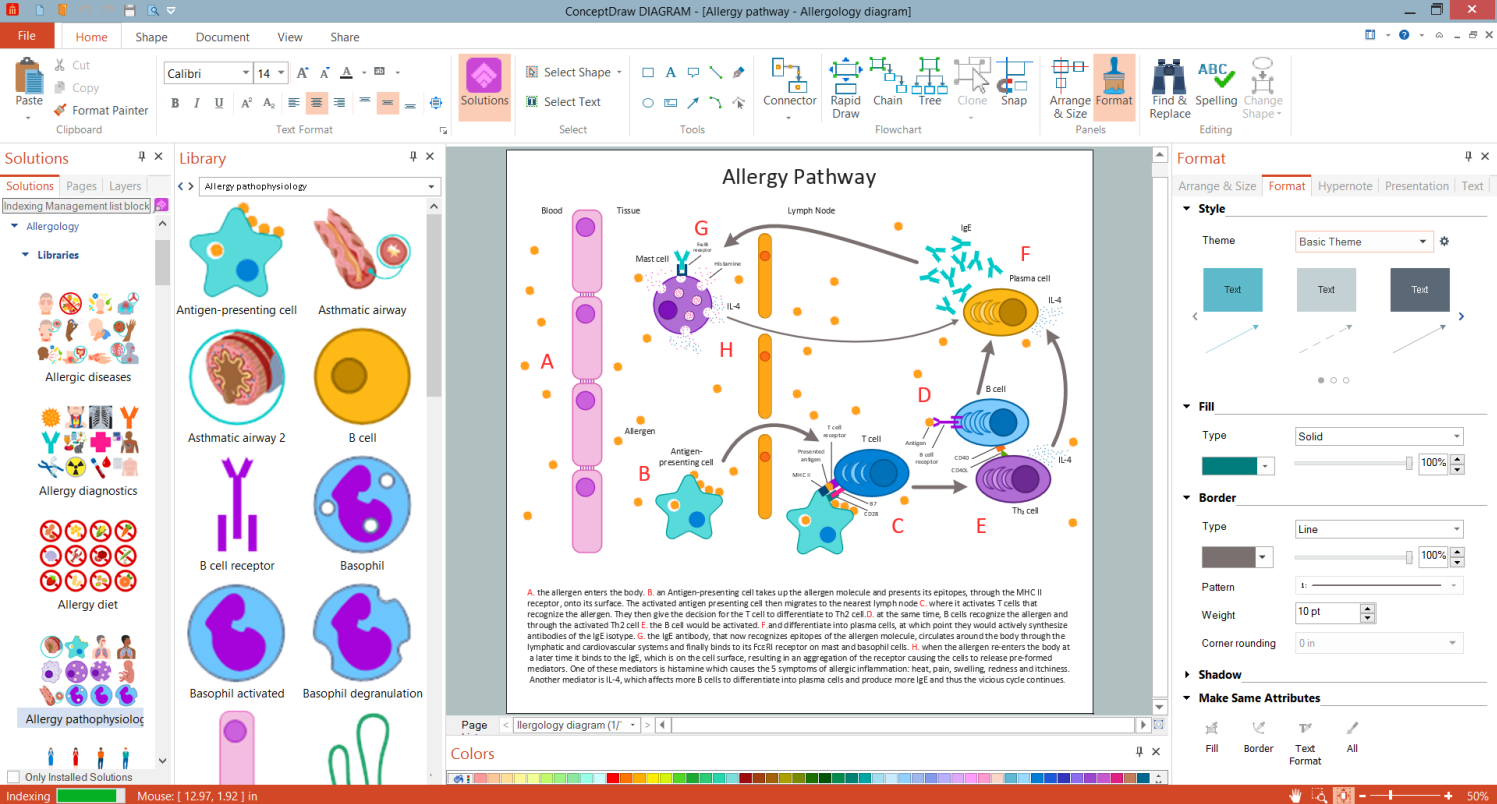
Task: Apply bold formatting
Action: click(x=175, y=102)
